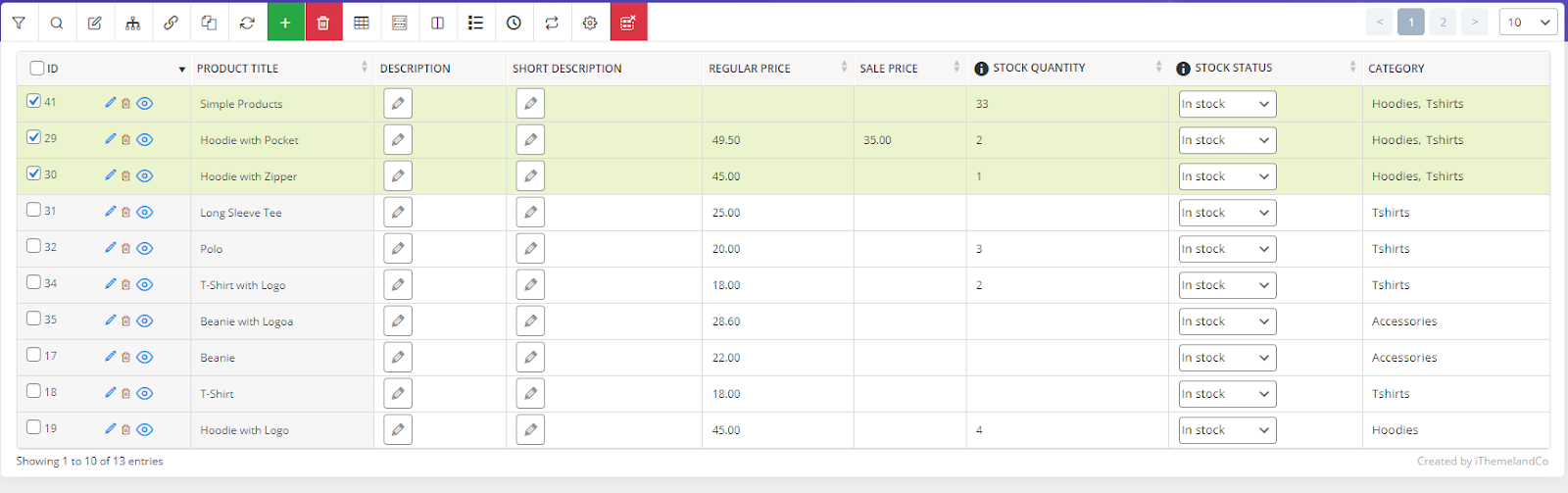
Task: Open the filter tool in toolbar
Action: click(x=19, y=23)
